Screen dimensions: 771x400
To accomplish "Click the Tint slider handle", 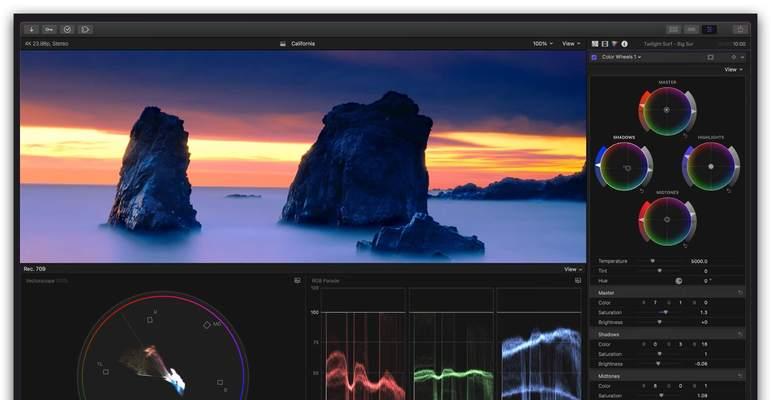I will click(659, 271).
